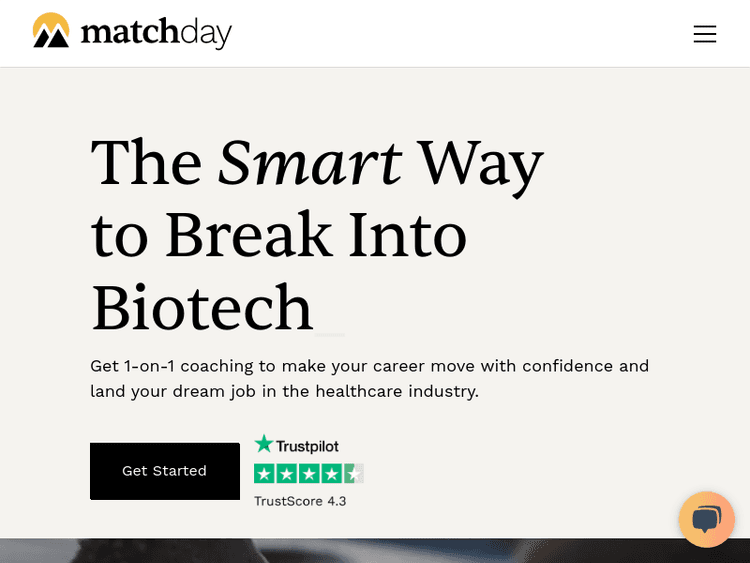
Task: Click the green Trustpilot star logo
Action: [264, 444]
